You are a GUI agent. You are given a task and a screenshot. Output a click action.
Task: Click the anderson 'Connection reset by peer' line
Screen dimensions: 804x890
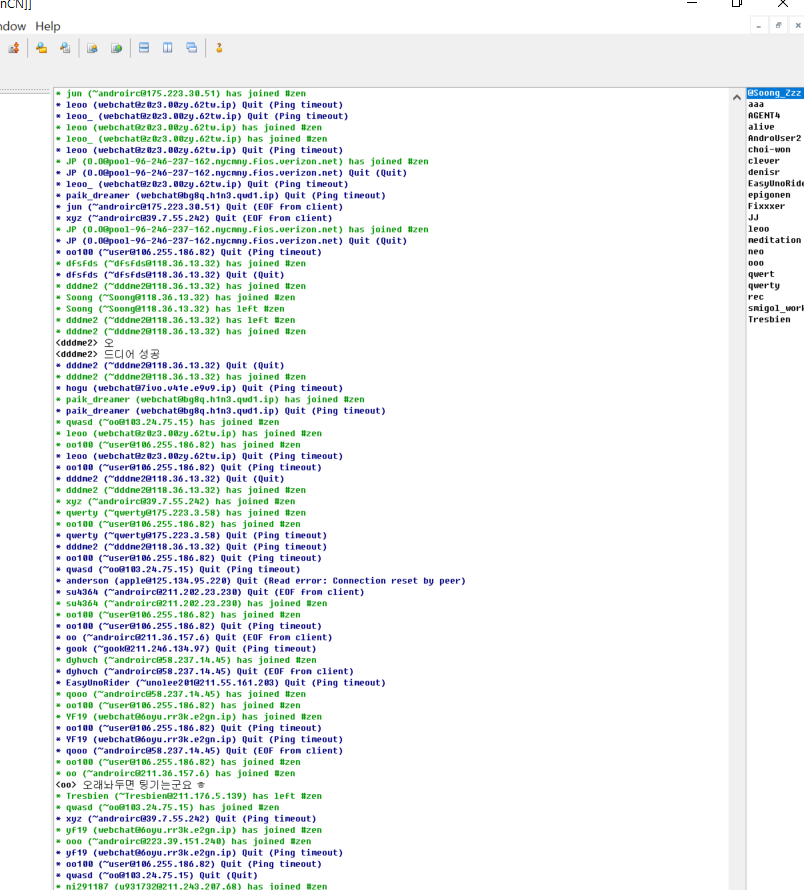[261, 581]
